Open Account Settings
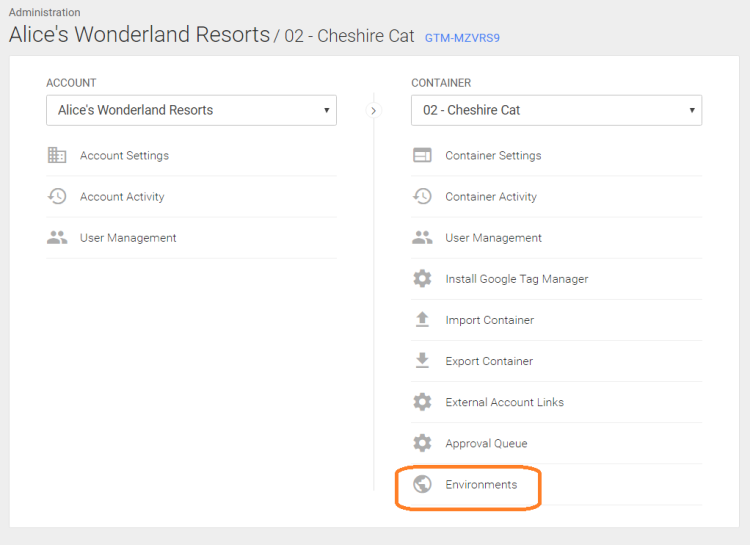This screenshot has width=750, height=545. tap(191, 156)
